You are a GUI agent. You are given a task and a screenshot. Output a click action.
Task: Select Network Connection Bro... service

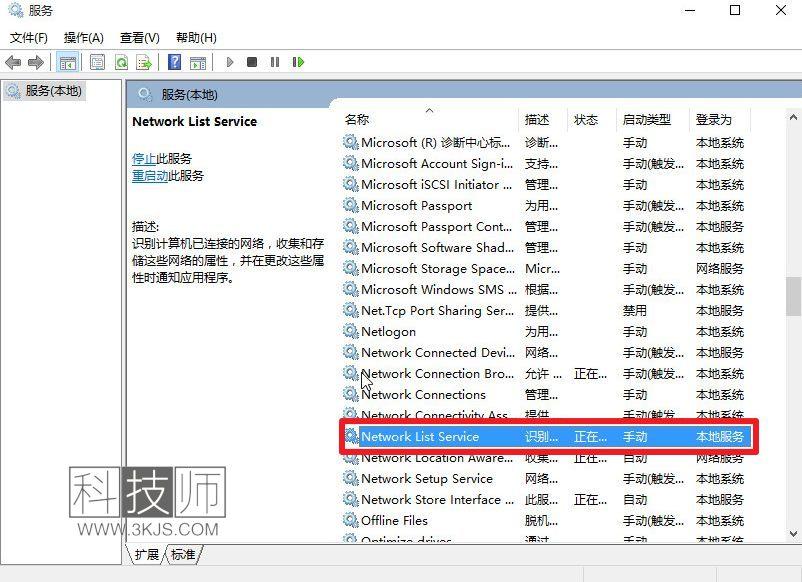tap(545, 373)
